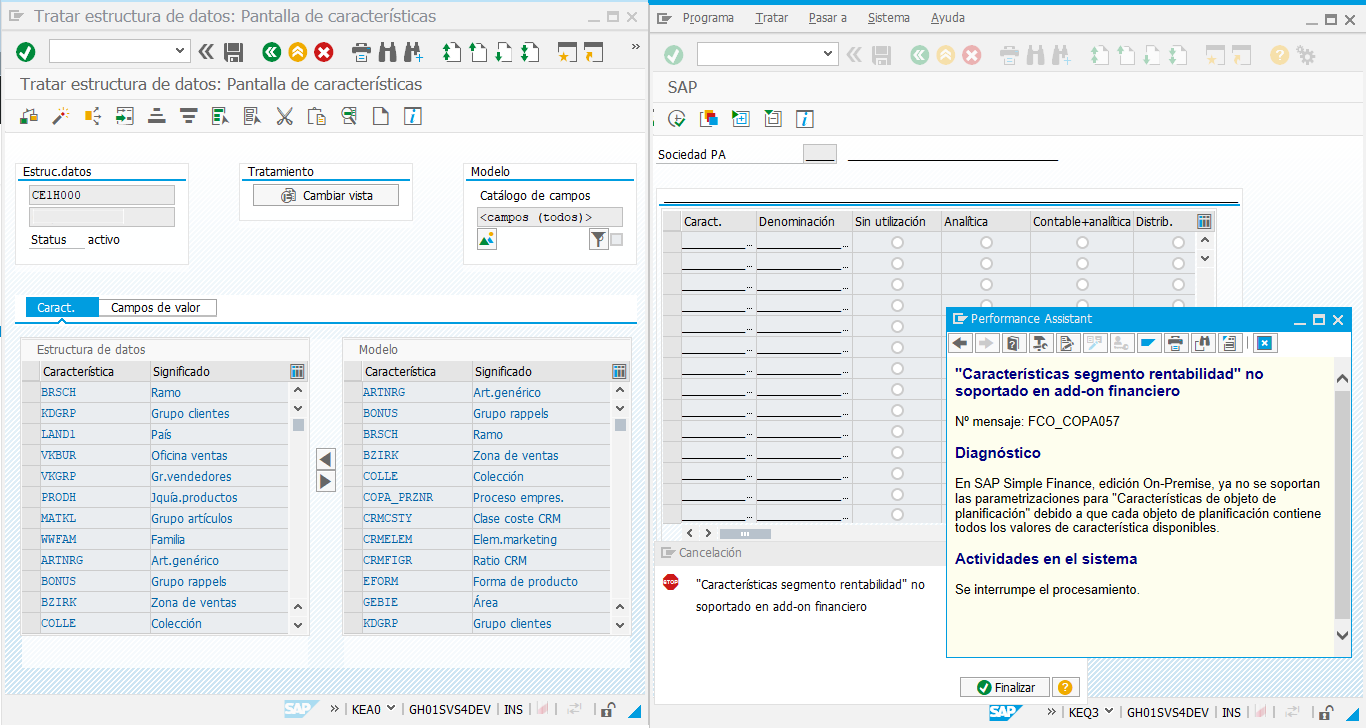Select 'Analítica' radio in second table row

pyautogui.click(x=987, y=264)
